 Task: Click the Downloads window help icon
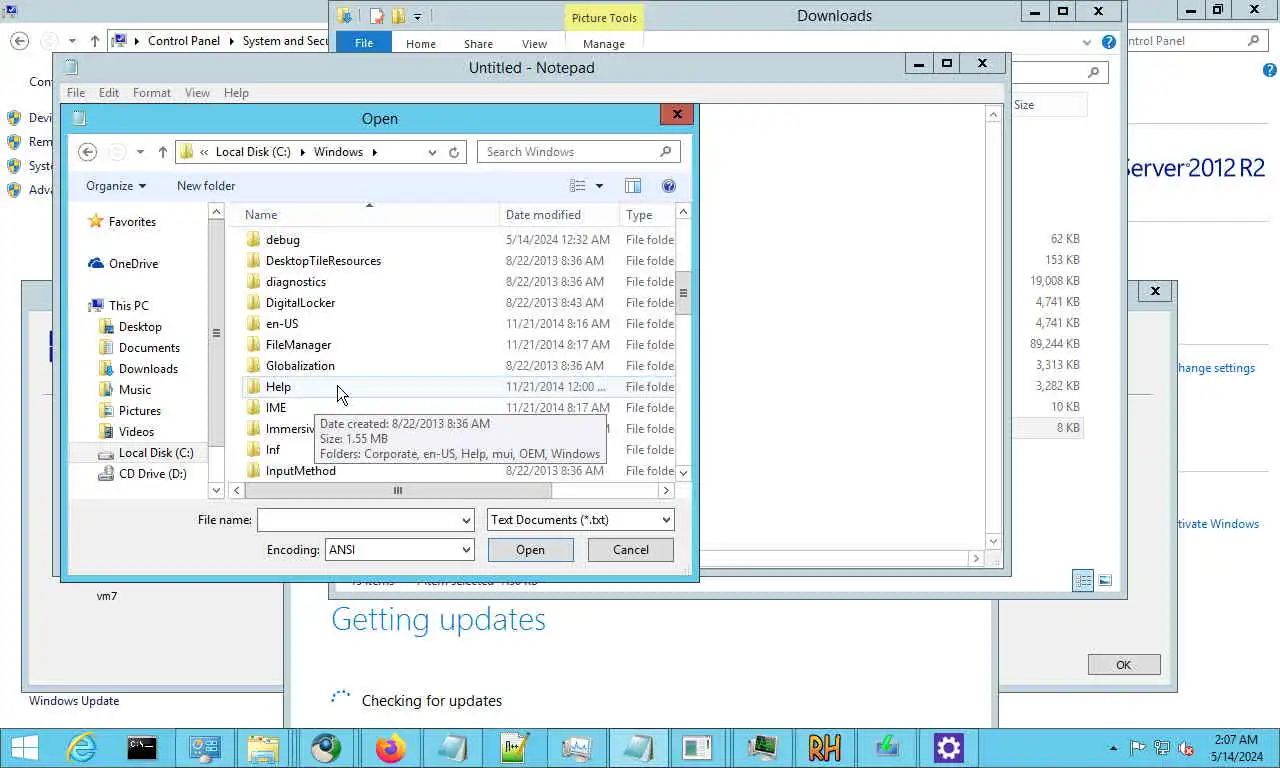(x=1108, y=42)
